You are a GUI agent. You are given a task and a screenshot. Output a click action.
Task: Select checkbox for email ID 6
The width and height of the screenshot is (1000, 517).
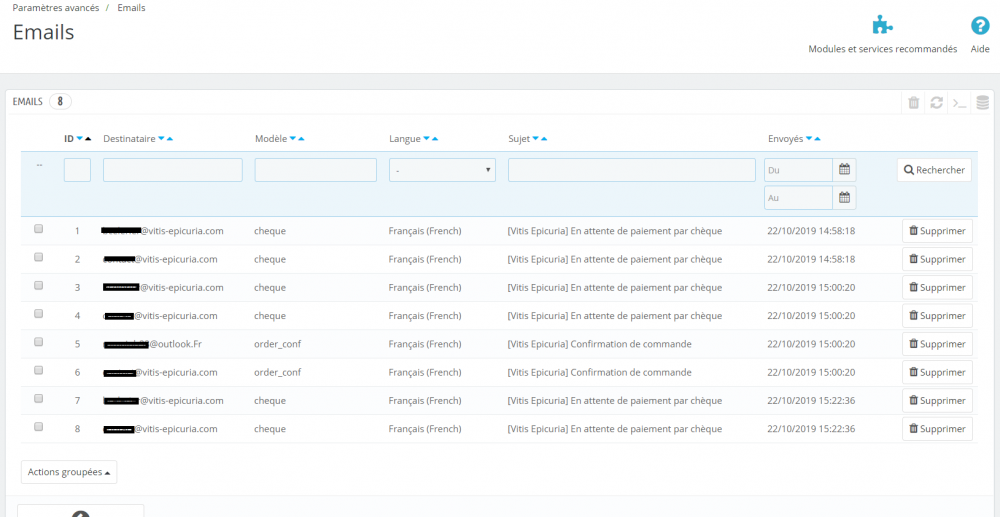tap(38, 370)
